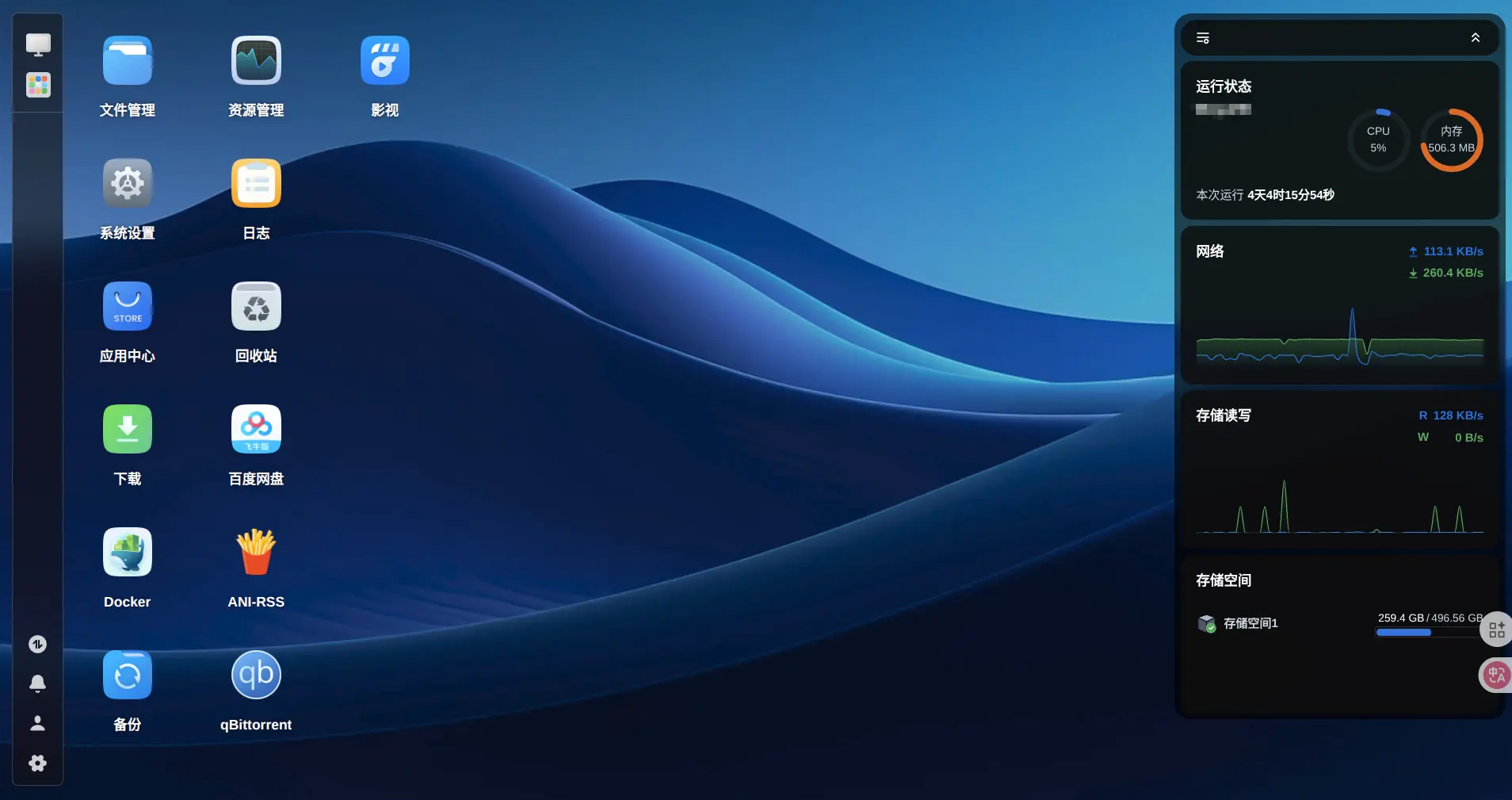Viewport: 1512px width, 800px height.
Task: Click the CPU 5% usage gauge
Action: pyautogui.click(x=1378, y=140)
